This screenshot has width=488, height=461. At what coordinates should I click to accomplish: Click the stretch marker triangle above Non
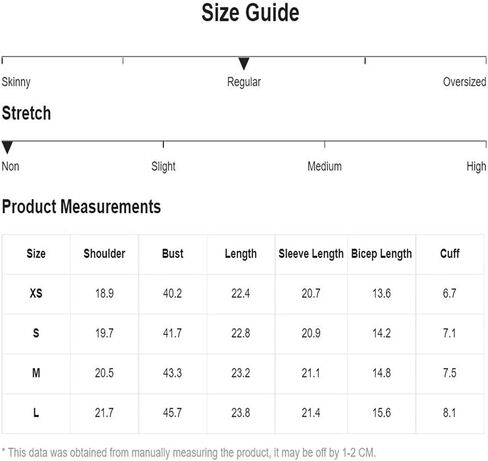pyautogui.click(x=7, y=147)
